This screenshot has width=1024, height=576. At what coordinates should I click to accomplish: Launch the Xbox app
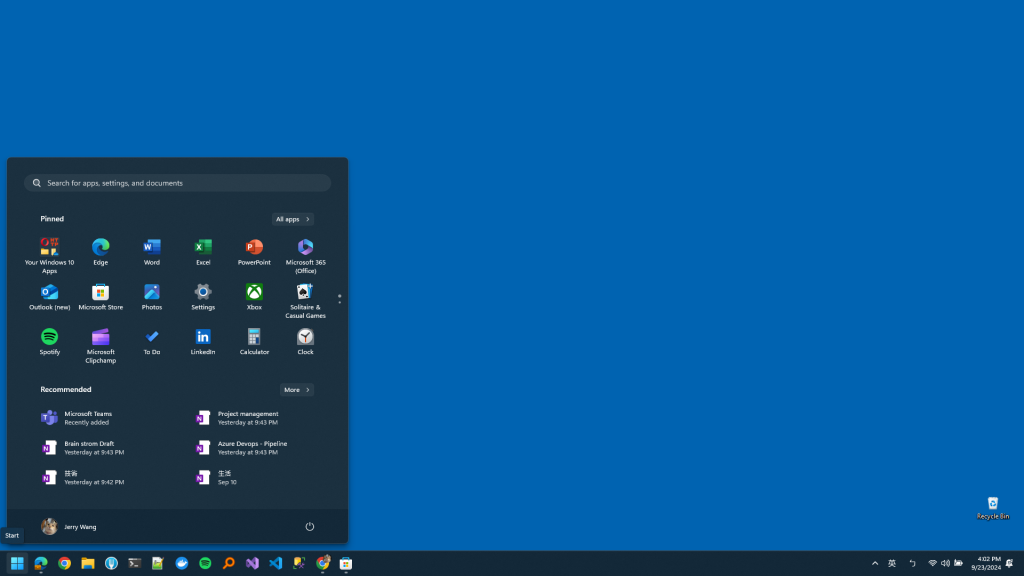coord(254,297)
